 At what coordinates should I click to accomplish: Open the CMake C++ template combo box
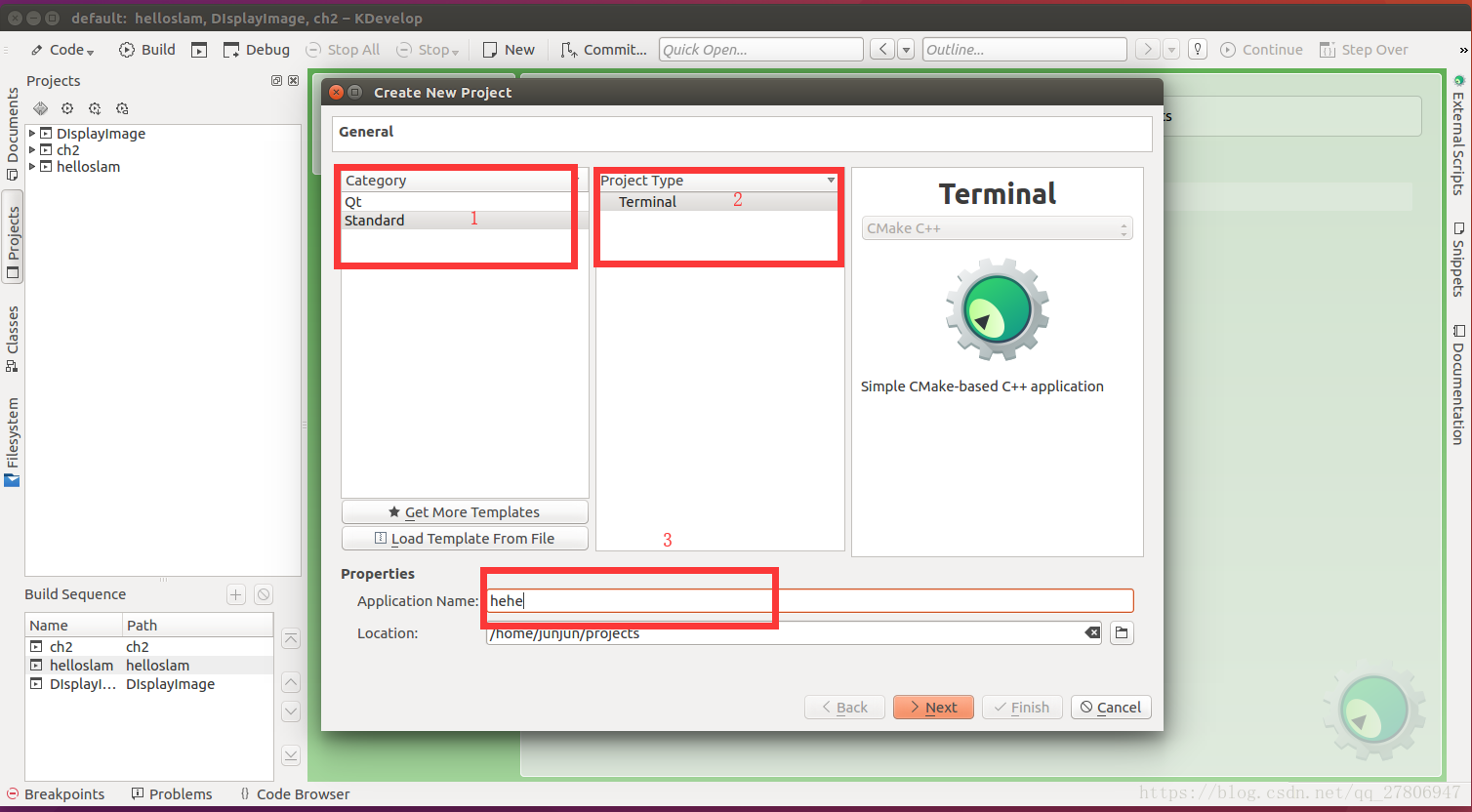click(x=998, y=228)
